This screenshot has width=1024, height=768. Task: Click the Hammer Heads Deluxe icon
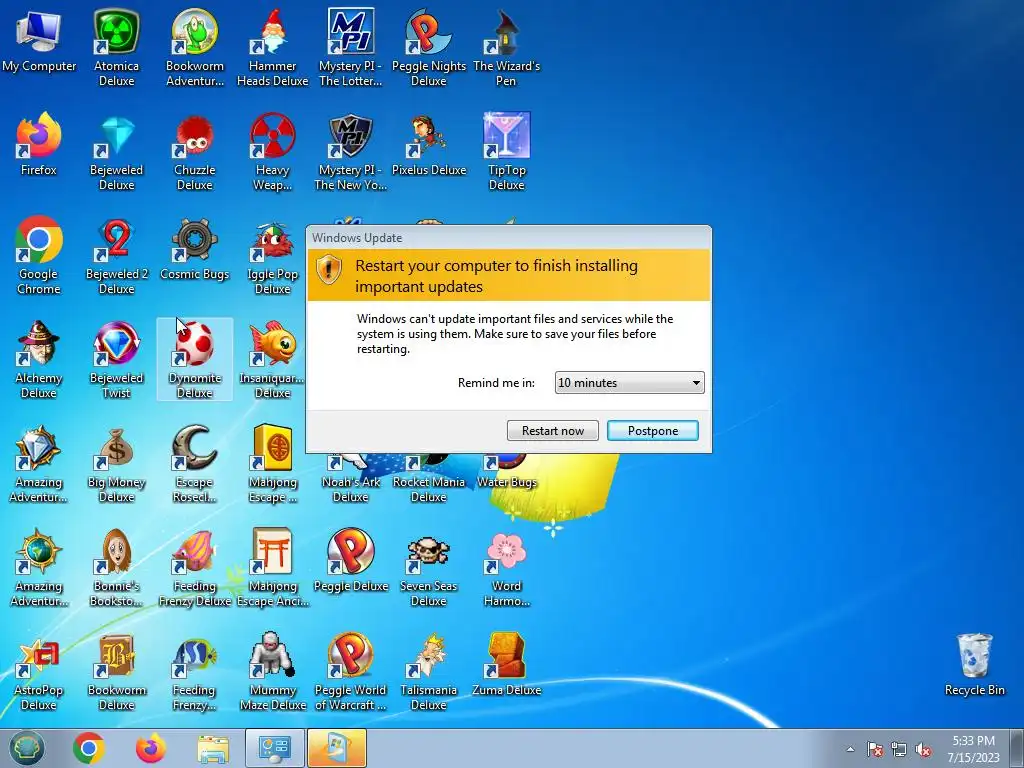point(272,47)
